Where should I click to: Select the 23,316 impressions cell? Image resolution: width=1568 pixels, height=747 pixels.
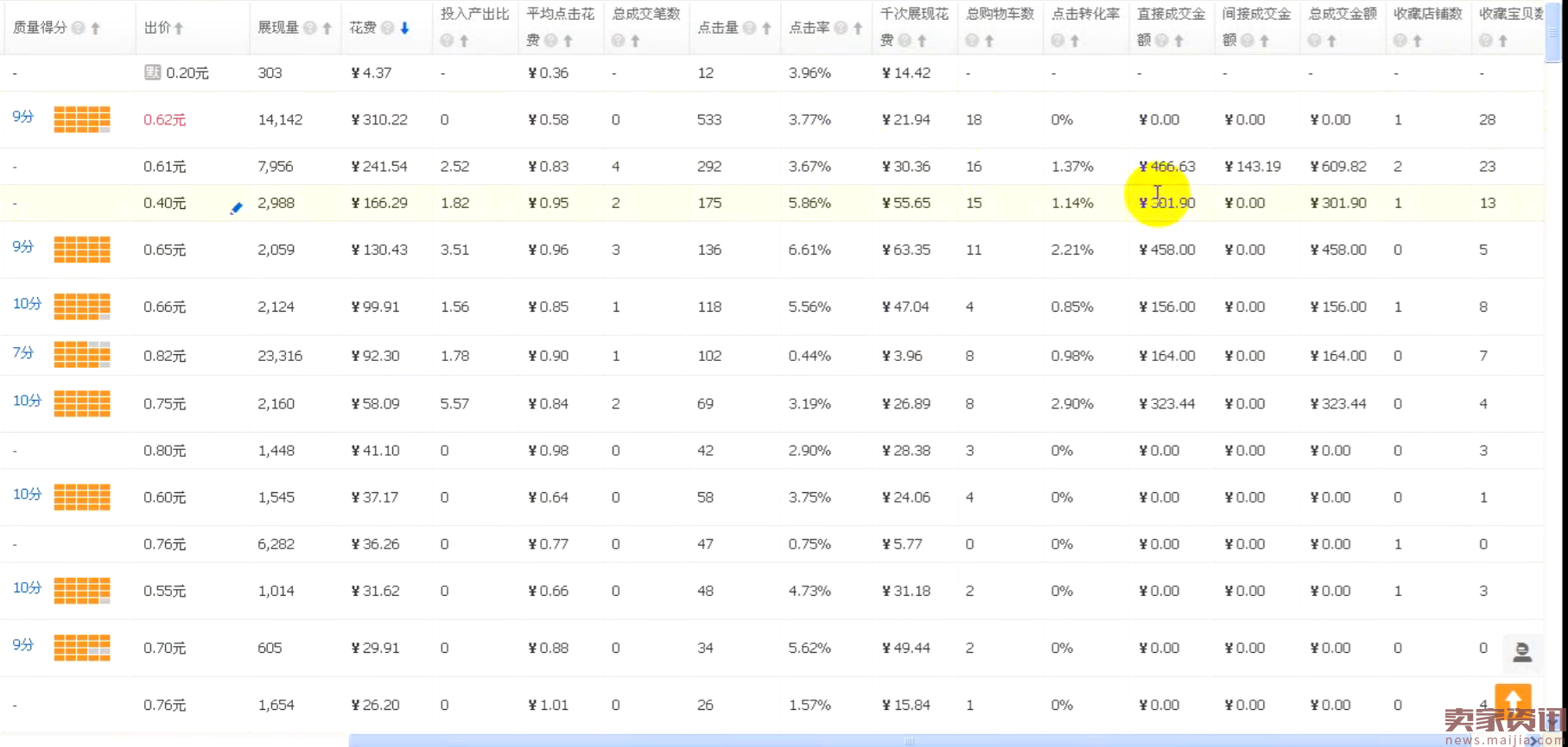[280, 356]
